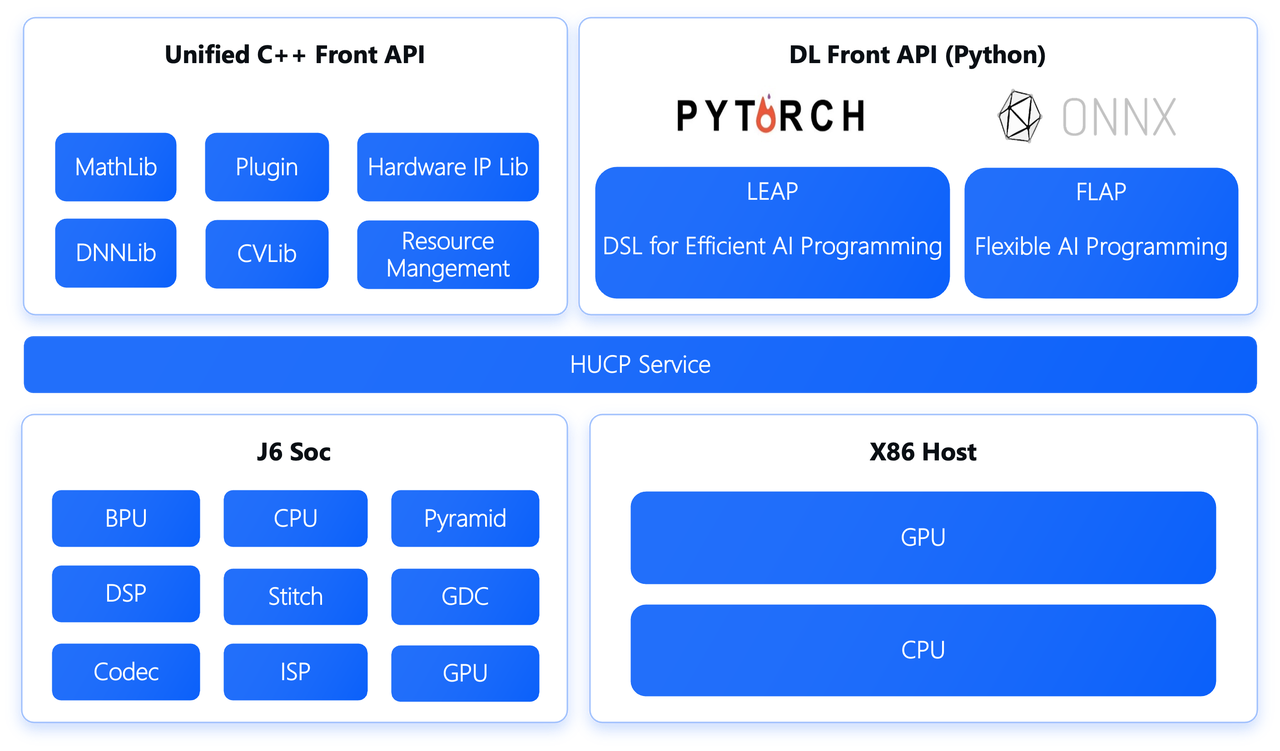The image size is (1280, 751).
Task: Select the BPU block in J6 Soc
Action: point(126,519)
